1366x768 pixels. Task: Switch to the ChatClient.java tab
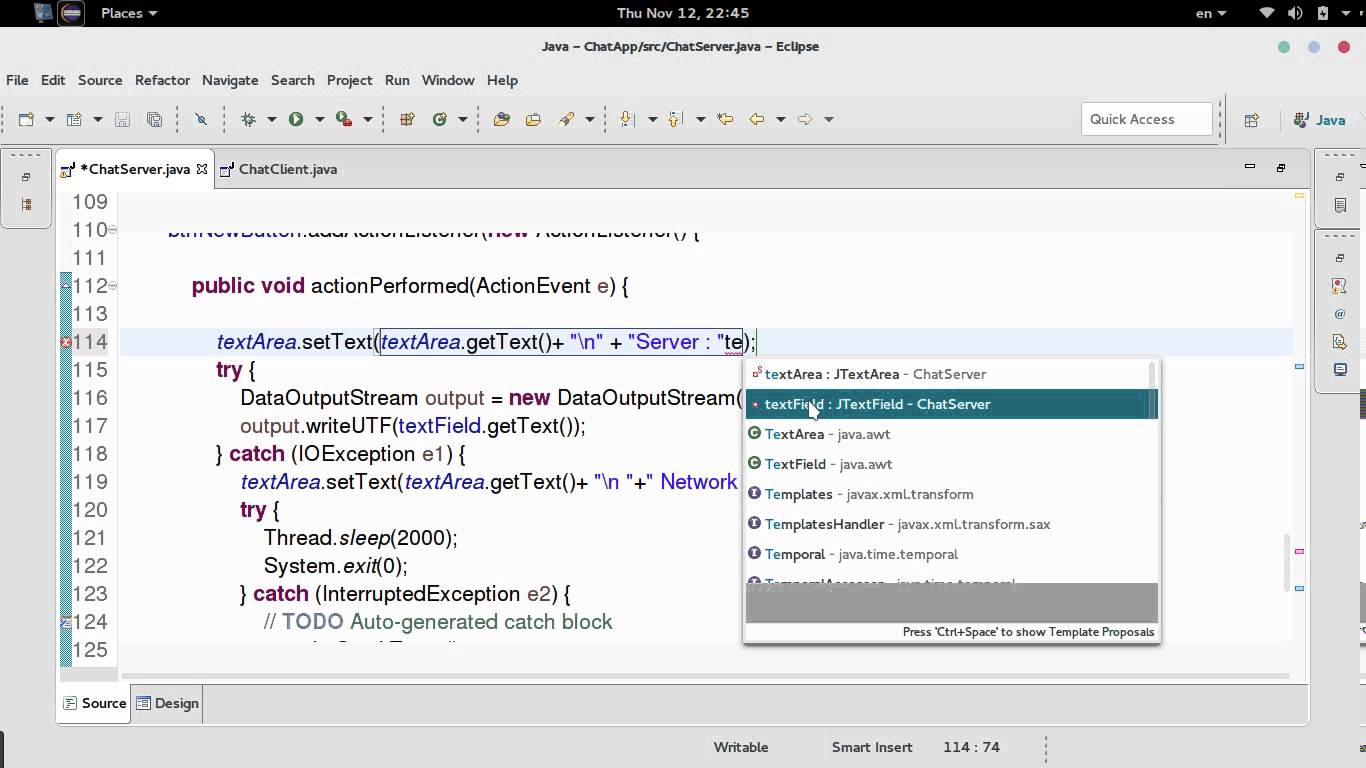coord(288,169)
